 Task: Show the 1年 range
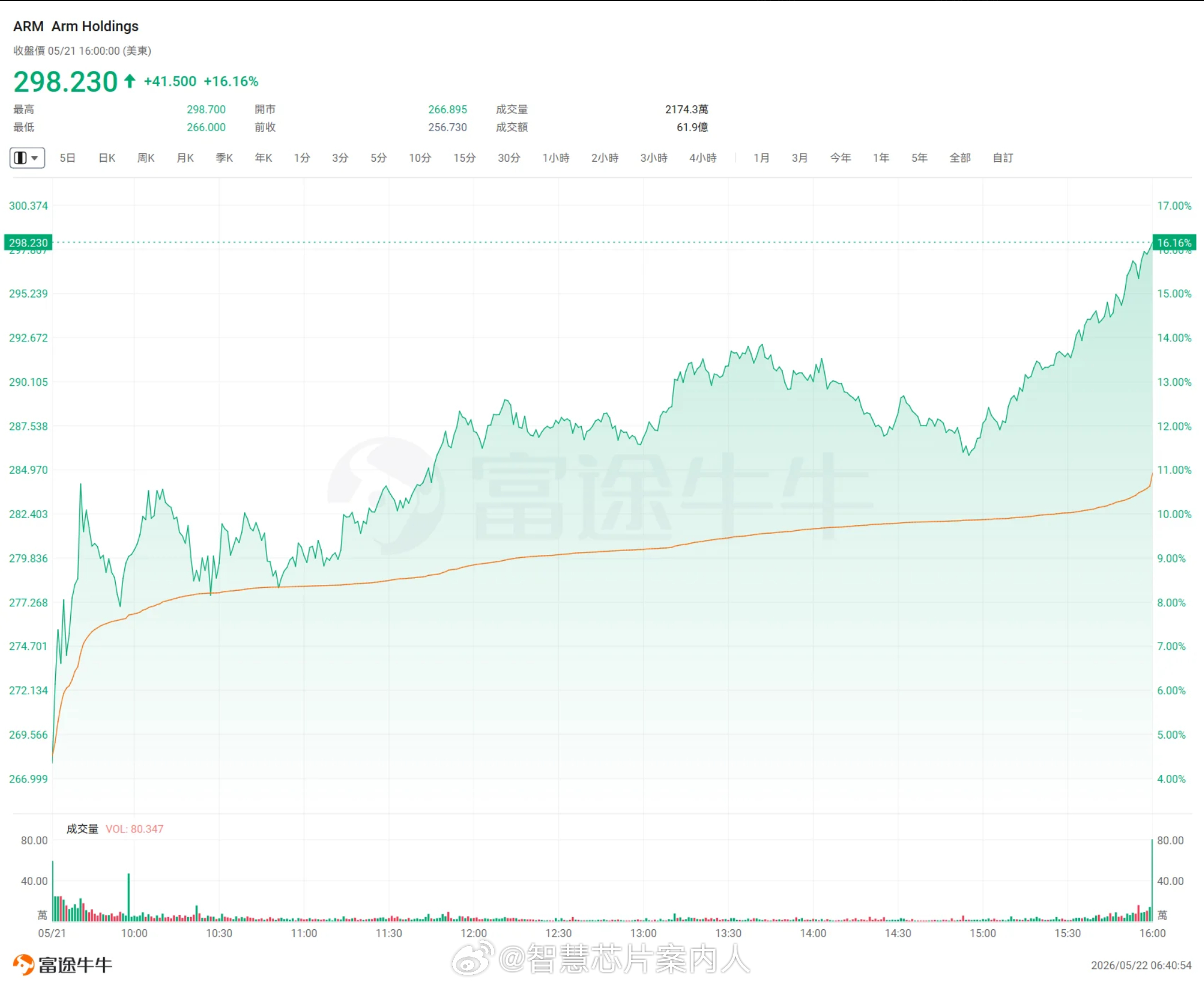[881, 158]
